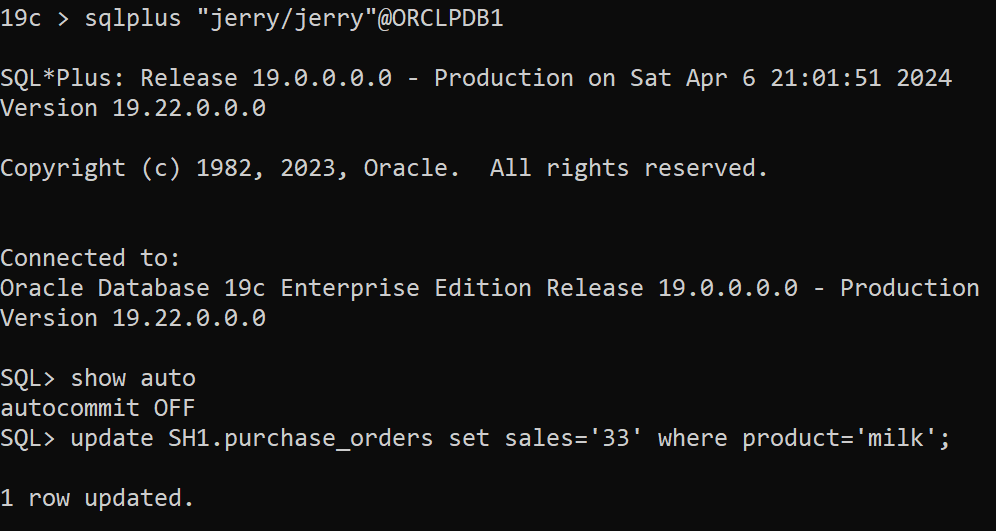The image size is (996, 531).
Task: Click the second "Version 19.22.0.0.0" line
Action: pyautogui.click(x=133, y=318)
